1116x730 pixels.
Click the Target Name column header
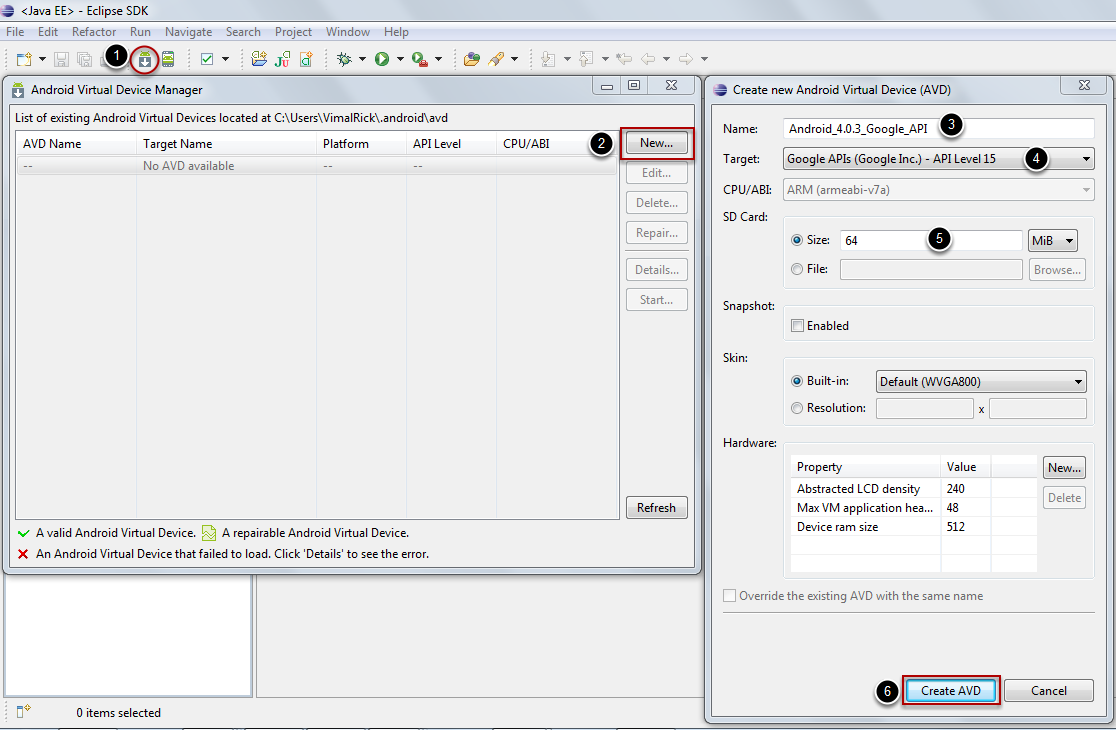226,144
